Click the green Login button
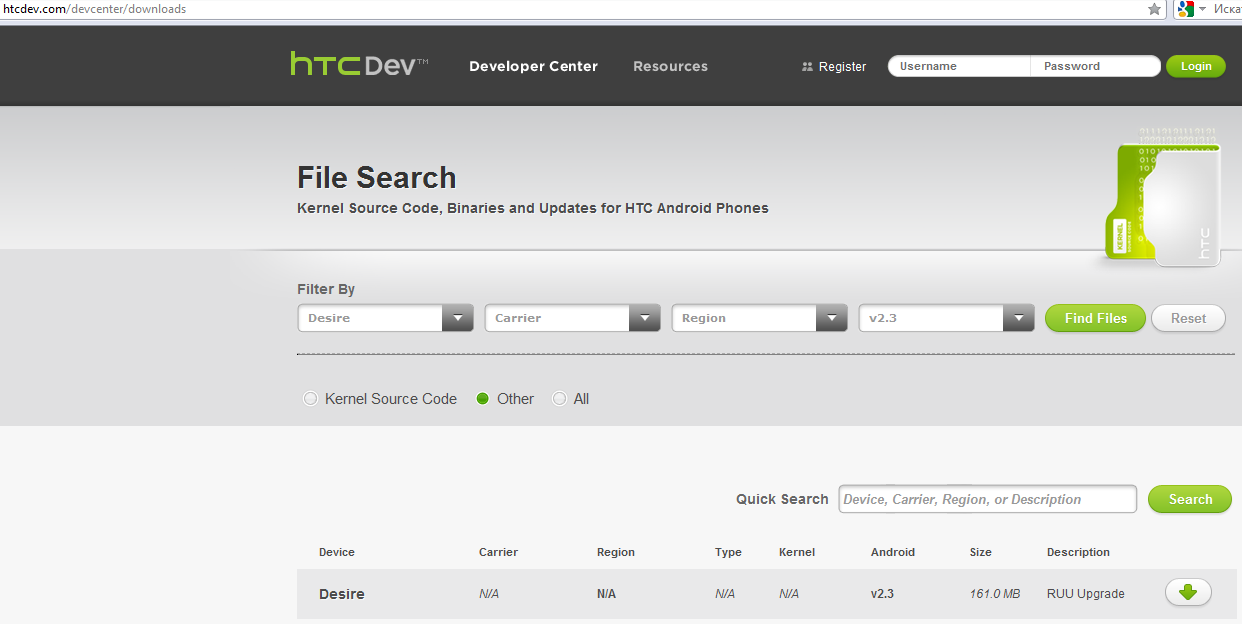Image resolution: width=1242 pixels, height=624 pixels. click(x=1196, y=66)
